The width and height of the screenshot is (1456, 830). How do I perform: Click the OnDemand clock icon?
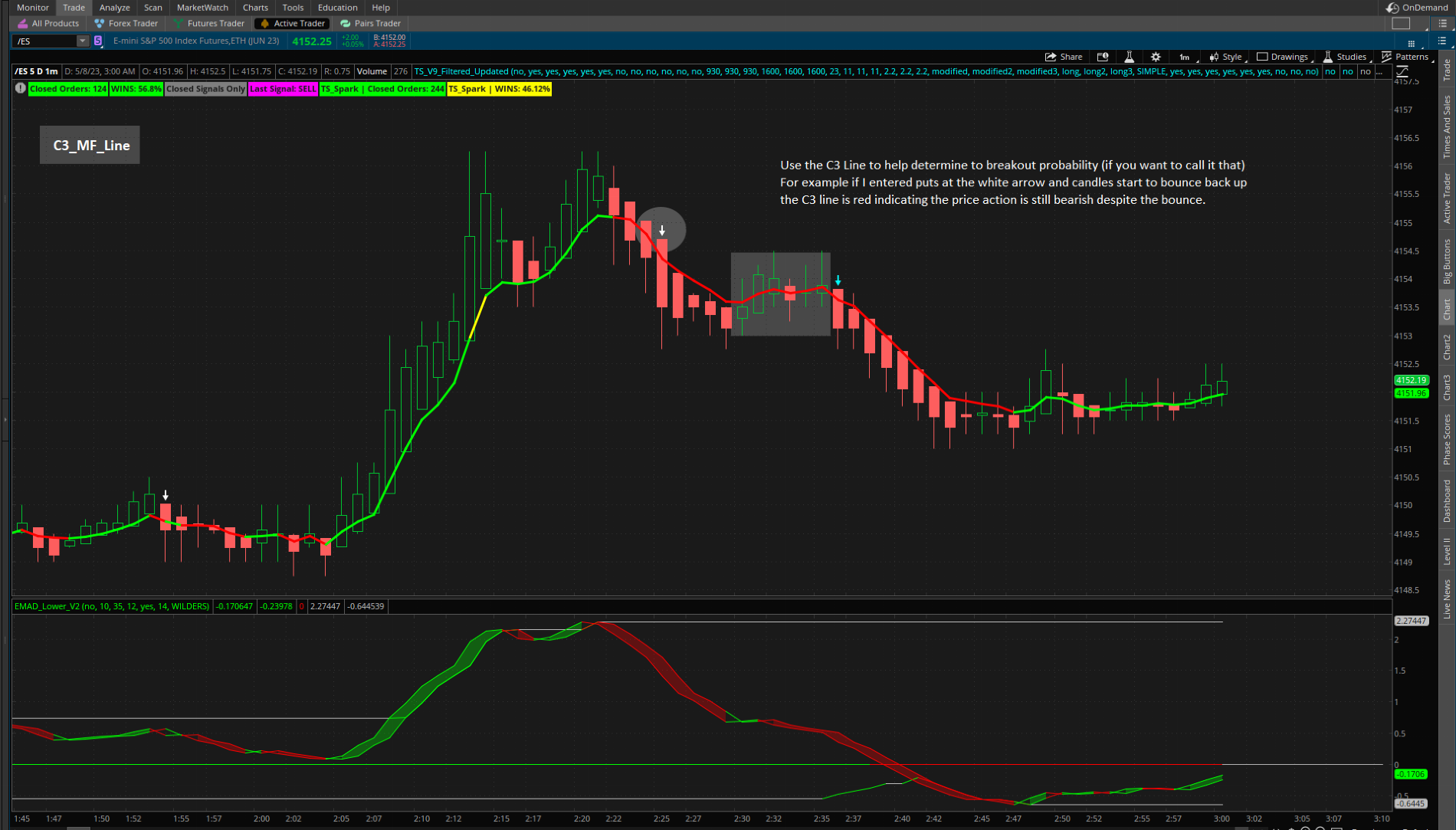1392,8
